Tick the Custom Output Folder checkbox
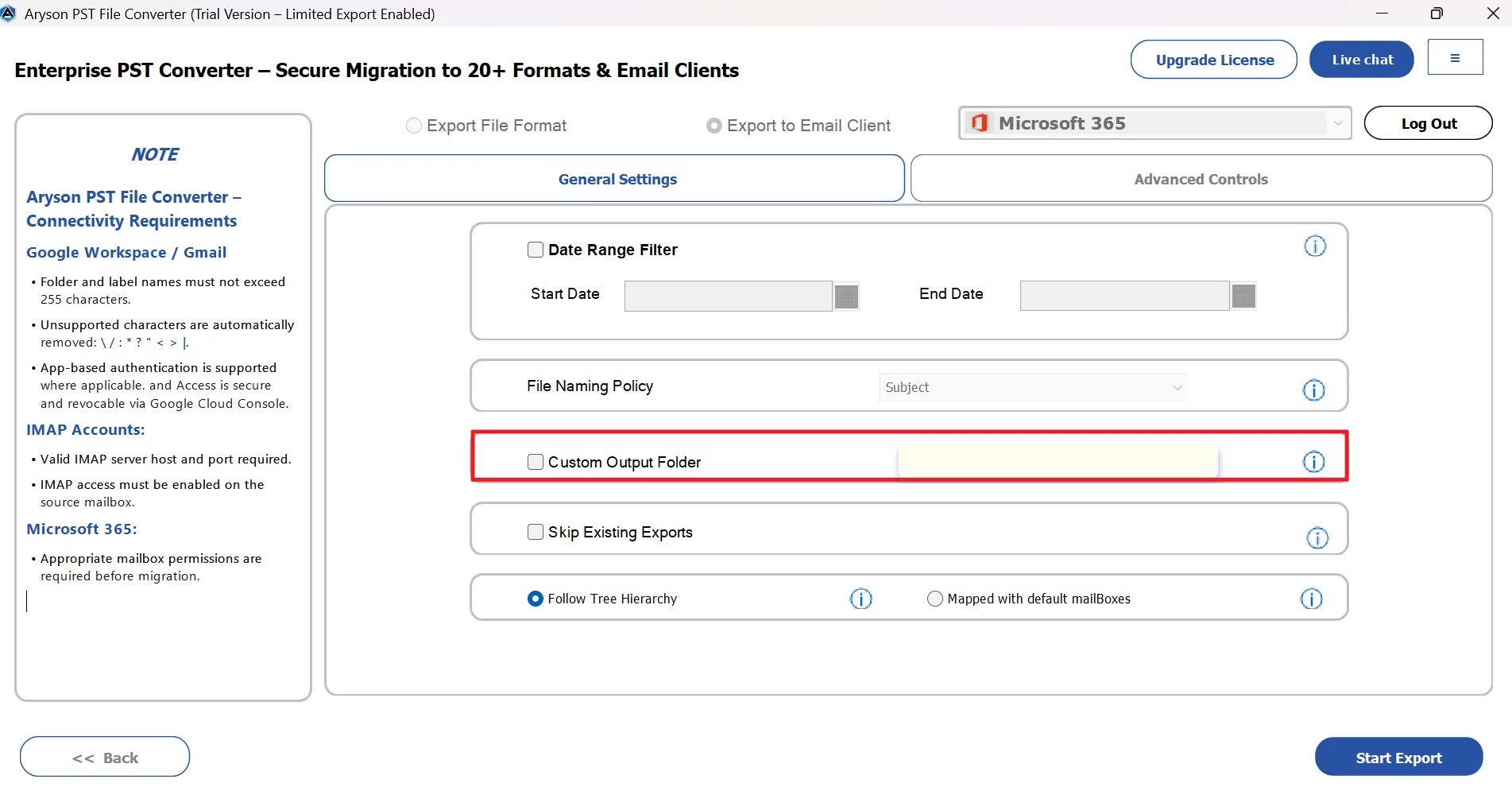The image size is (1512, 791). pos(536,462)
